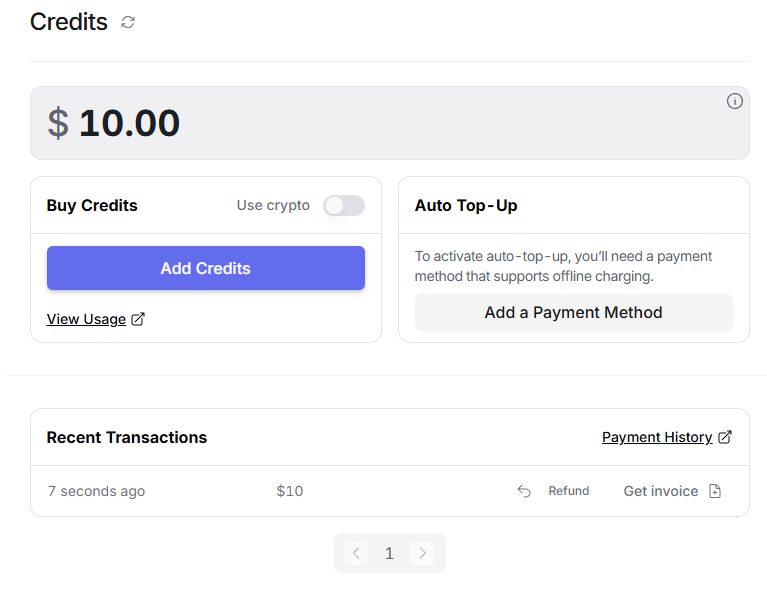Click the dollar sign symbol in balance
767x595 pixels.
coord(58,123)
